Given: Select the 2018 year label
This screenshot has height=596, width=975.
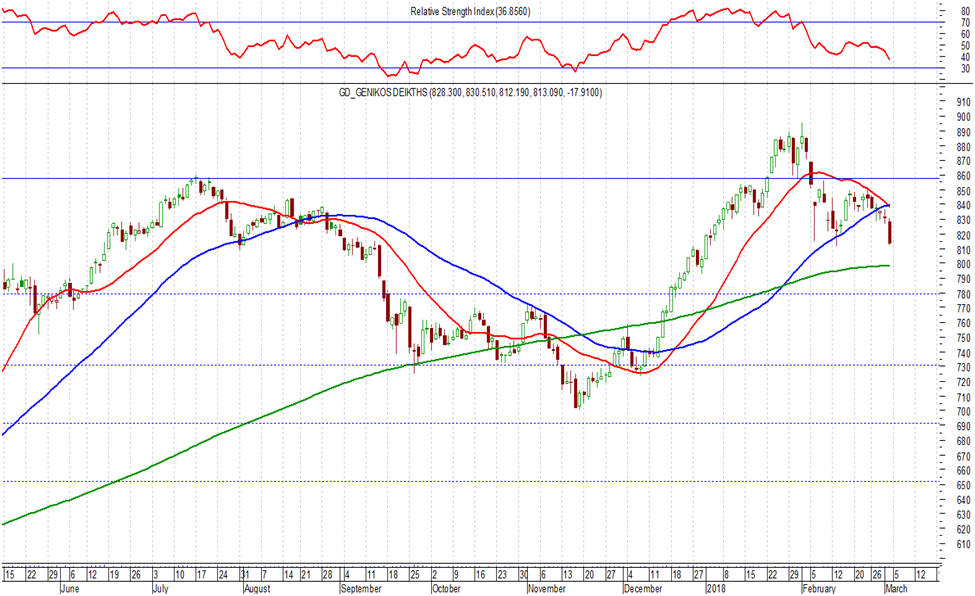Looking at the screenshot, I should [x=716, y=589].
